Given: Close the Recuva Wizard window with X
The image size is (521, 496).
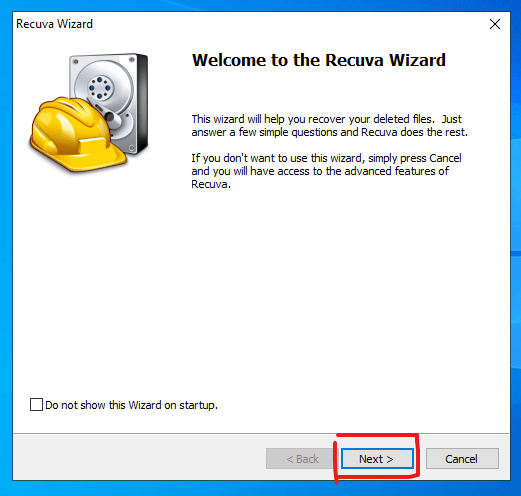Looking at the screenshot, I should [495, 24].
